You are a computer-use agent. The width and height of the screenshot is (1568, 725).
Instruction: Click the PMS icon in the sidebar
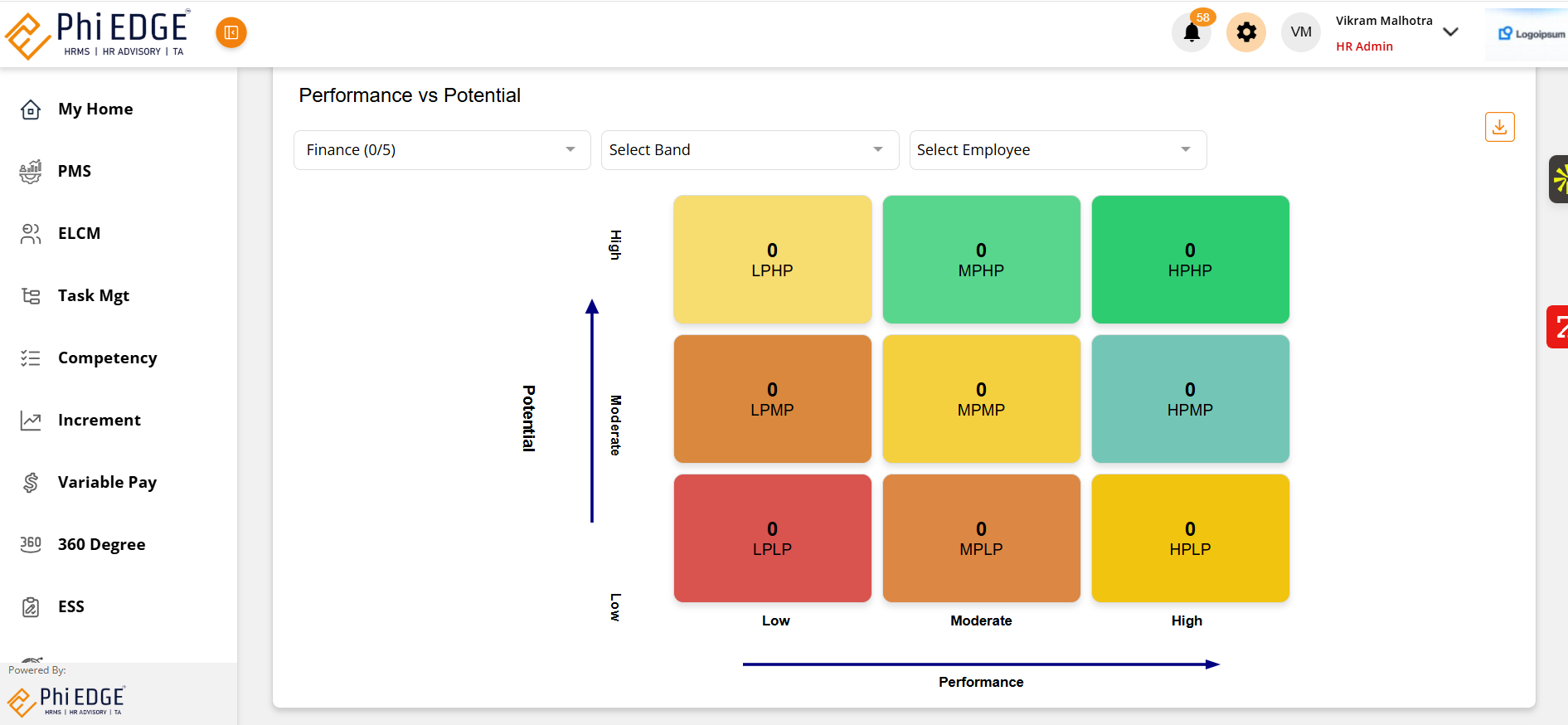(x=31, y=172)
